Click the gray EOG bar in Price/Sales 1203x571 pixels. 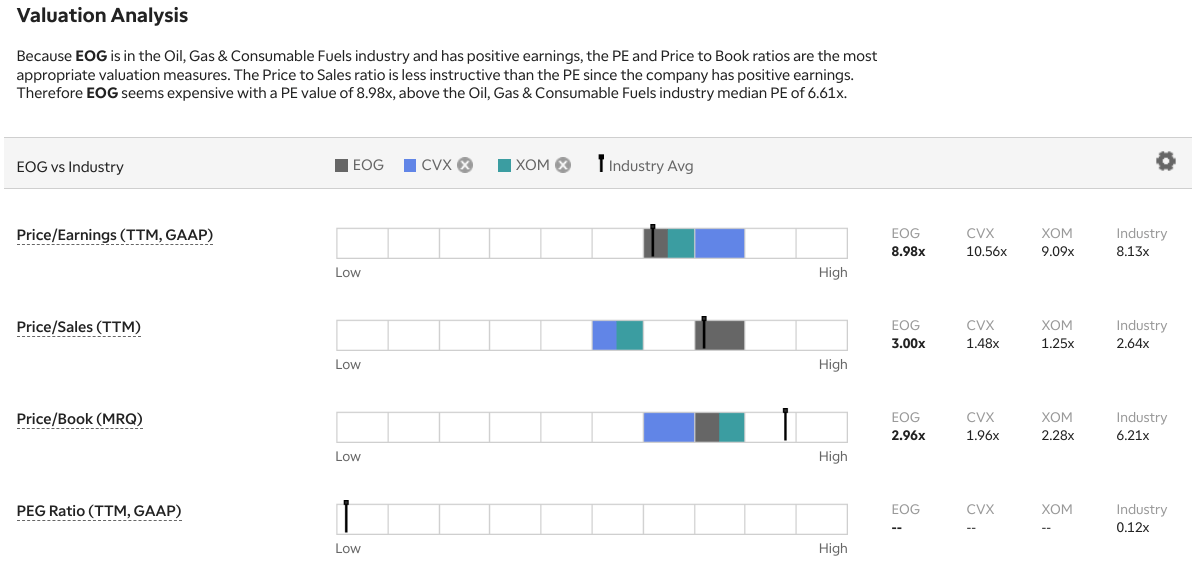click(720, 335)
